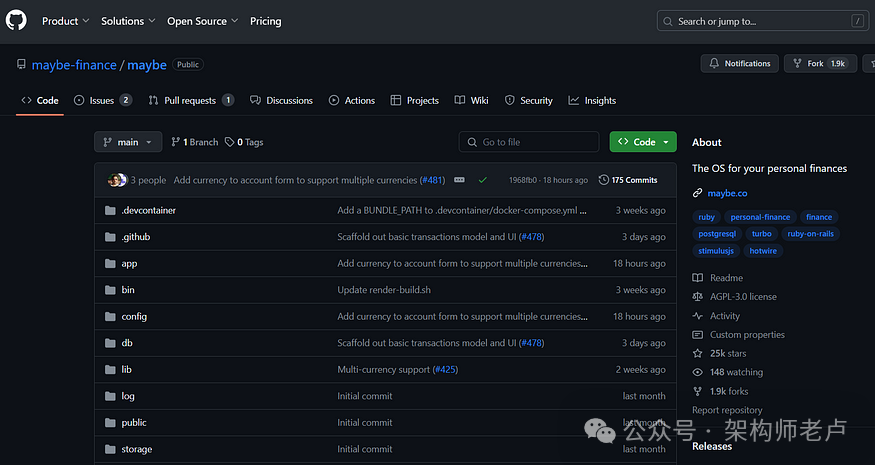The image size is (875, 465).
Task: Switch to the Pull requests tab
Action: pos(190,101)
